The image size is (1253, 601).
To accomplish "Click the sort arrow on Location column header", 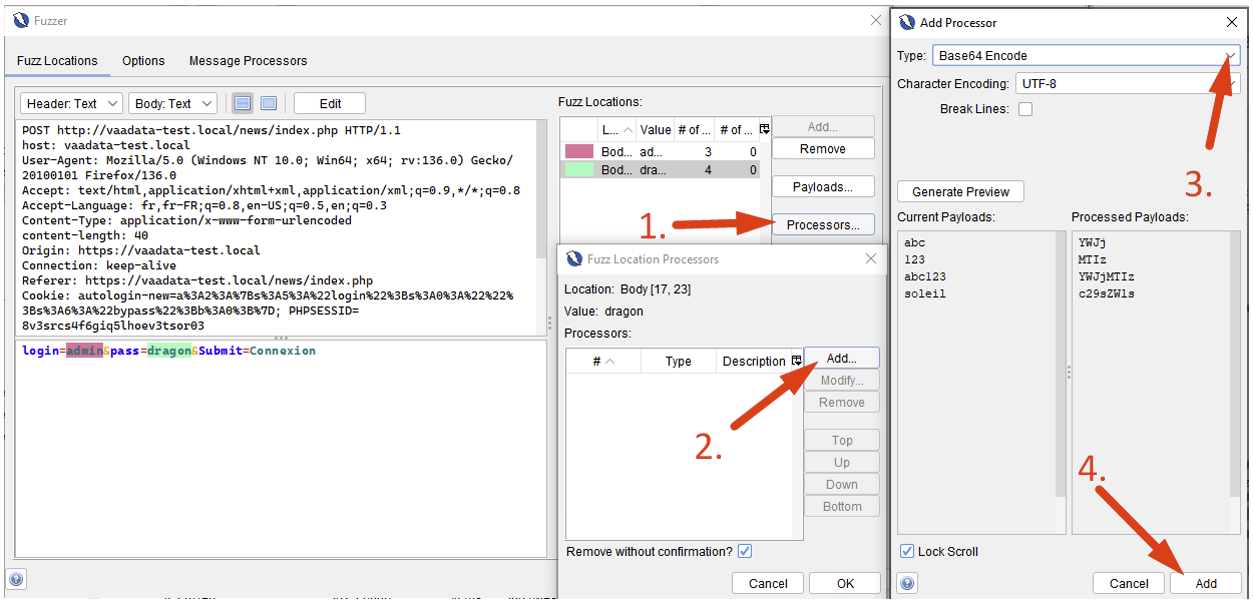I will 627,129.
